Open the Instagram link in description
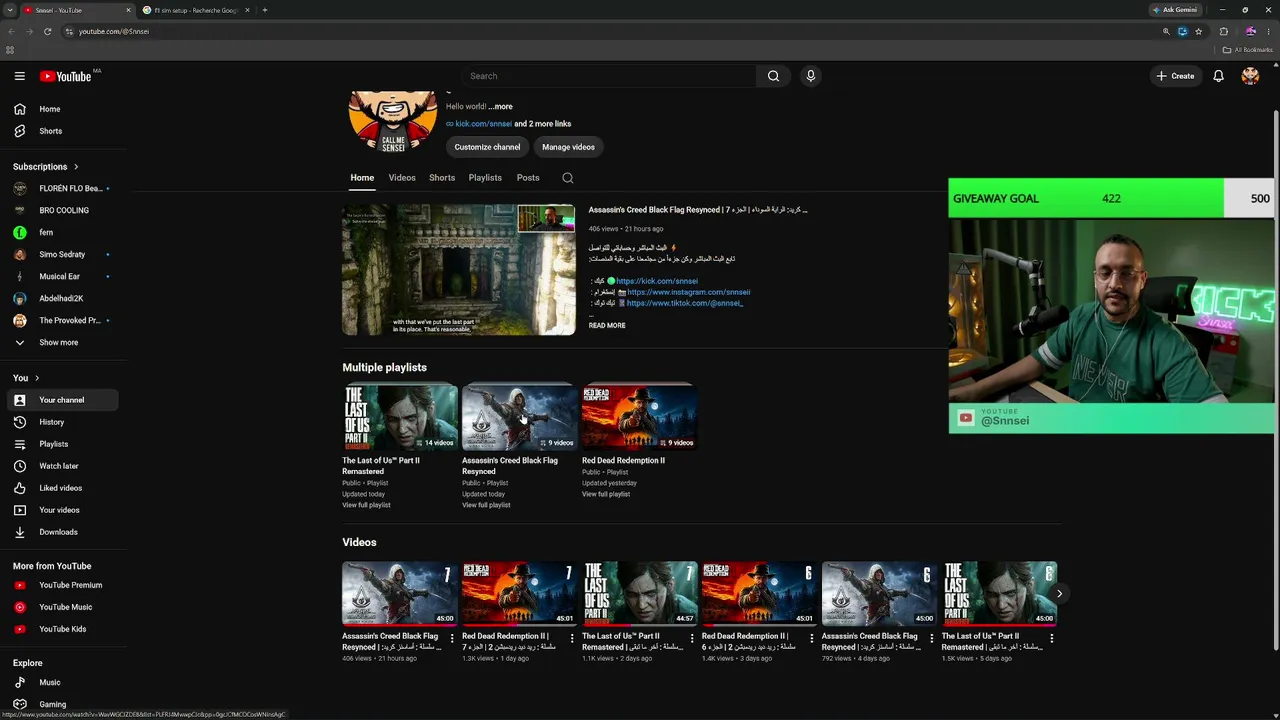The height and width of the screenshot is (720, 1280). click(x=689, y=292)
